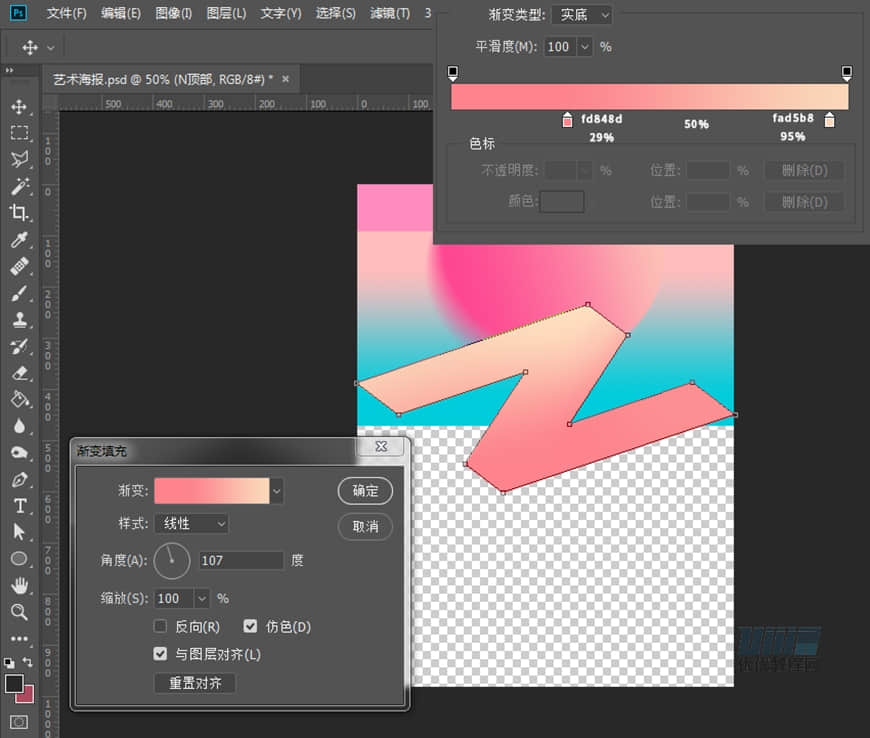Open the 文字(Y) menu
Viewport: 870px width, 738px height.
coord(281,13)
